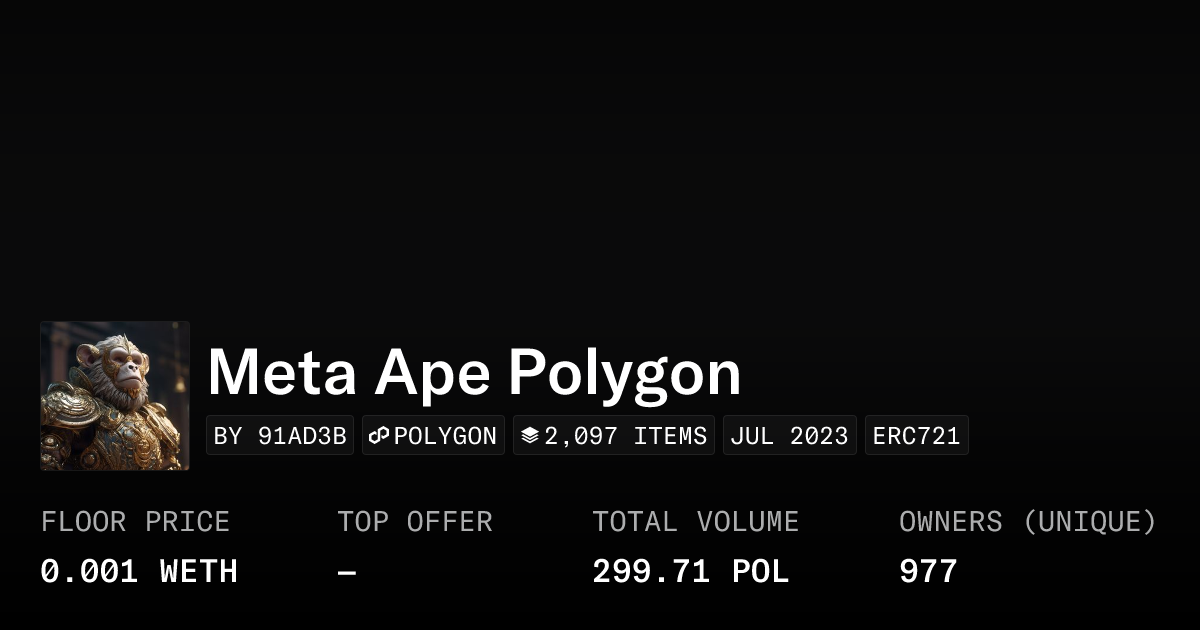Click the Polygon chain link icon
Viewport: 1200px width, 630px height.
point(379,436)
